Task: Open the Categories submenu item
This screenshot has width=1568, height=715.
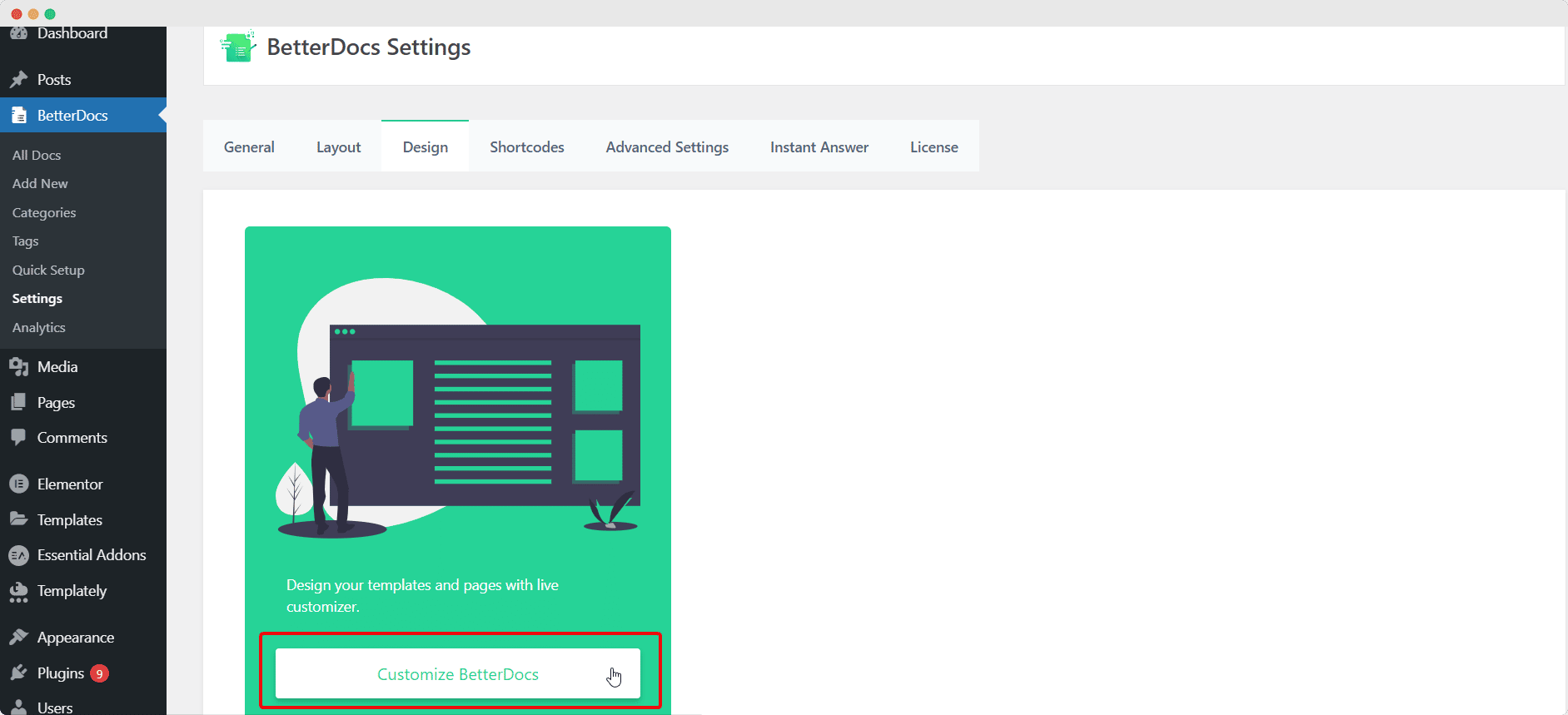Action: [44, 213]
